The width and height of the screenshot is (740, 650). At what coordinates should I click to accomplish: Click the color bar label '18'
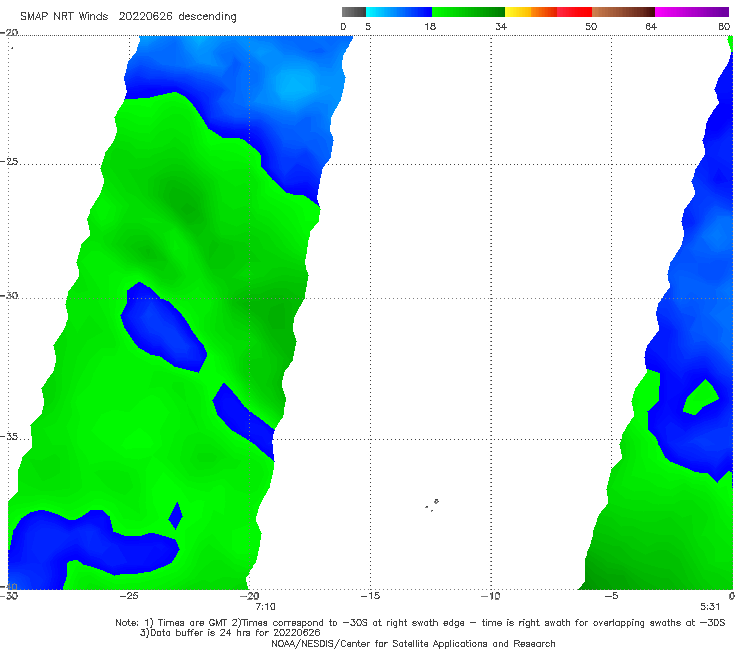point(430,26)
